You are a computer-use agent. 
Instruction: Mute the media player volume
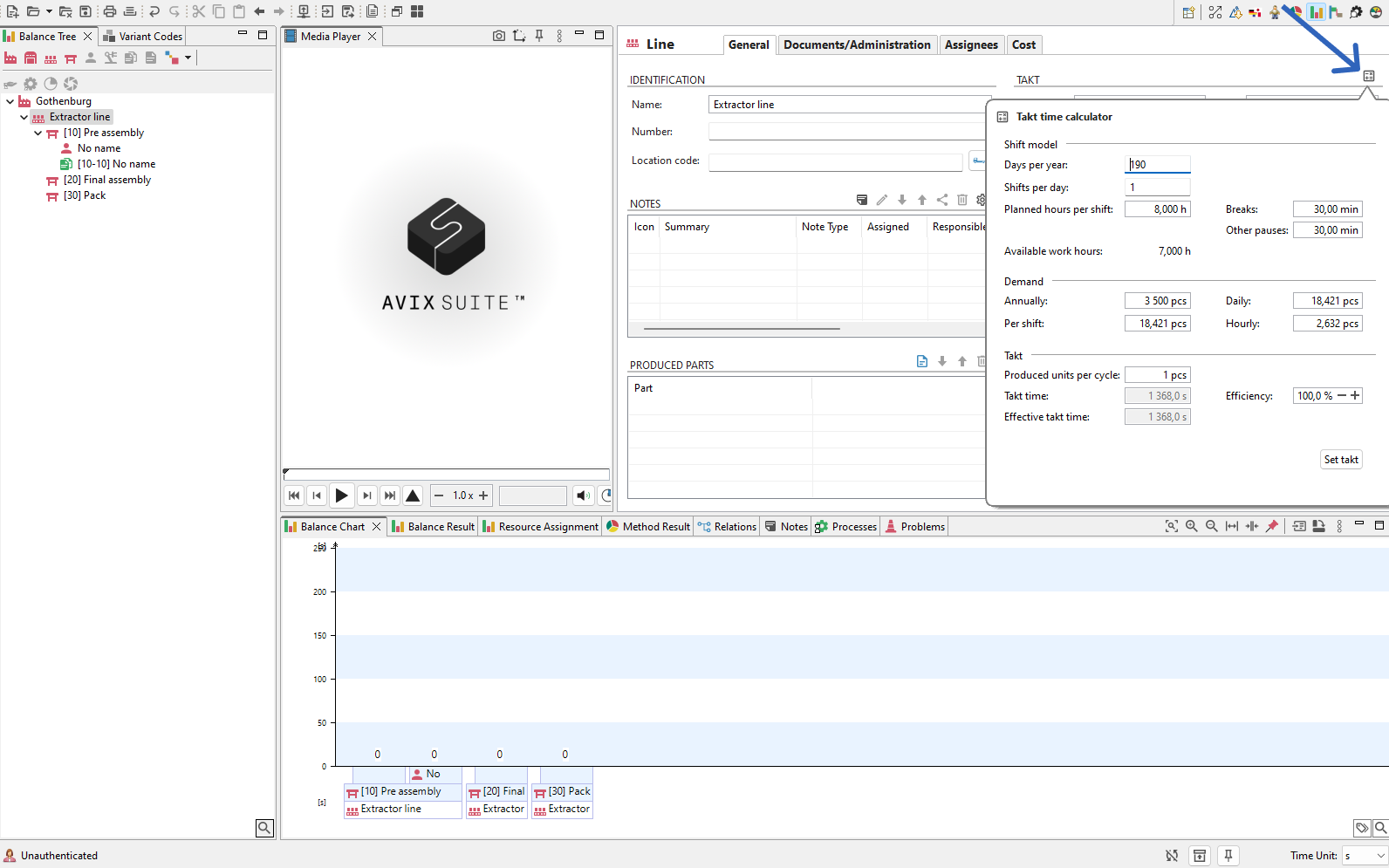(x=583, y=496)
